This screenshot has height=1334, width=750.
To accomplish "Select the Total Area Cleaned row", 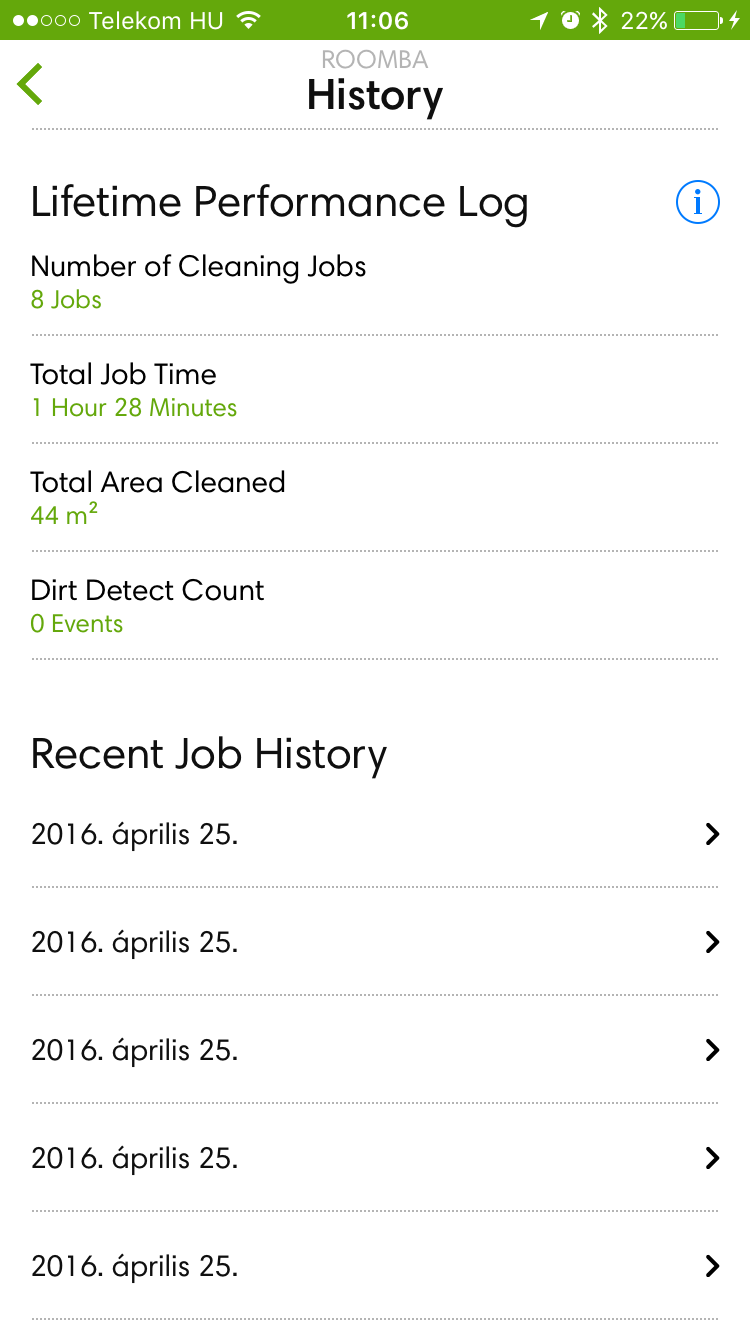I will coord(158,497).
